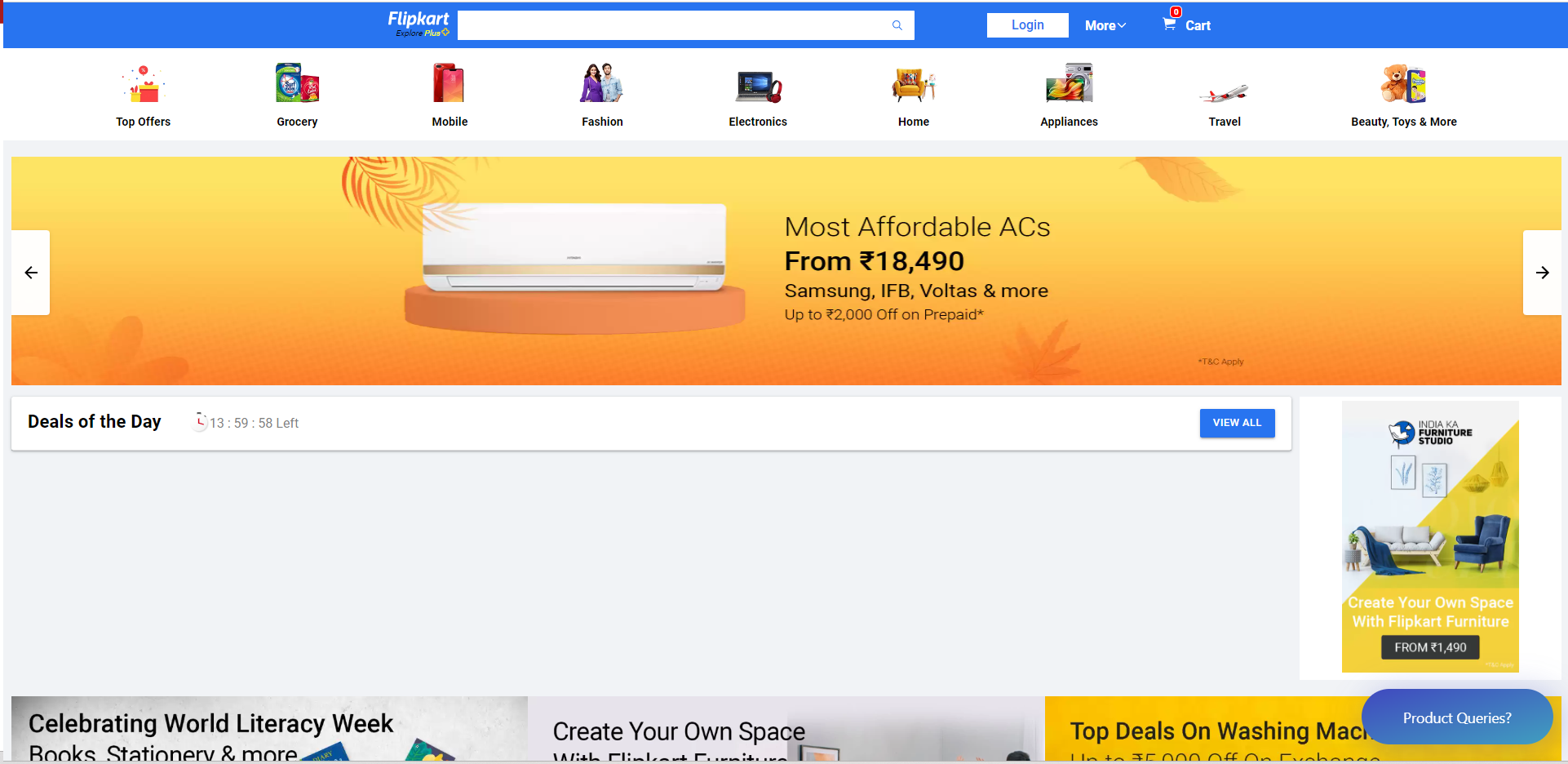
Task: Open the Home furniture category
Action: 913,86
